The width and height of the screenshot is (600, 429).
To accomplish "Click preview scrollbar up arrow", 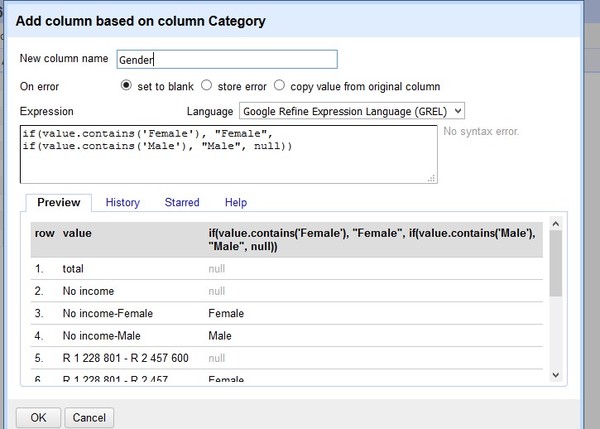I will [x=556, y=224].
